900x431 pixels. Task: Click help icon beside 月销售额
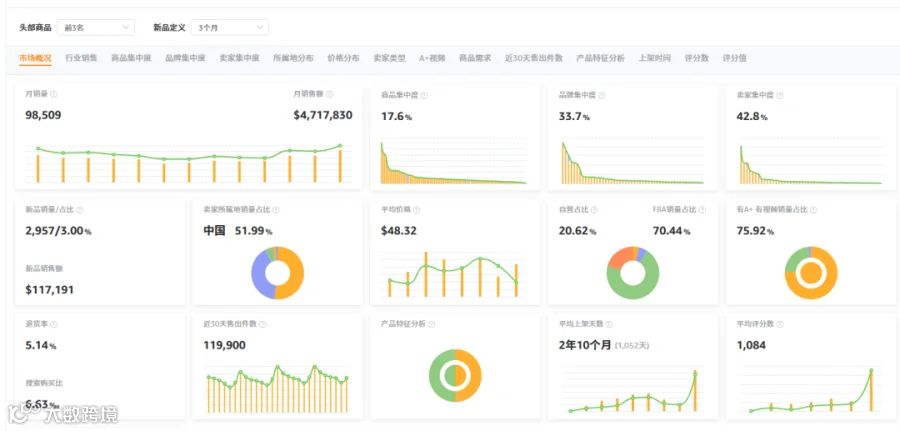[329, 94]
